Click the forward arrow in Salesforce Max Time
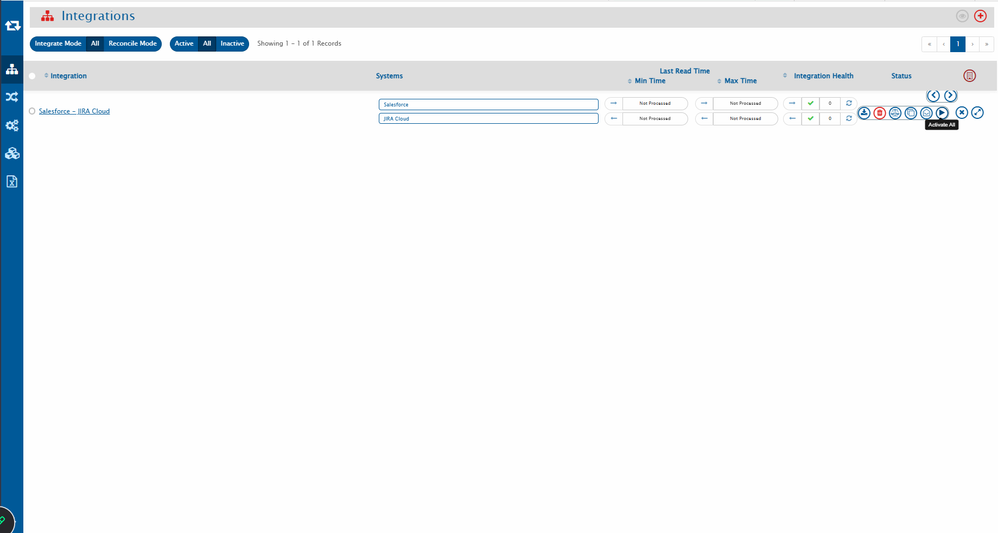The width and height of the screenshot is (998, 533). (704, 103)
